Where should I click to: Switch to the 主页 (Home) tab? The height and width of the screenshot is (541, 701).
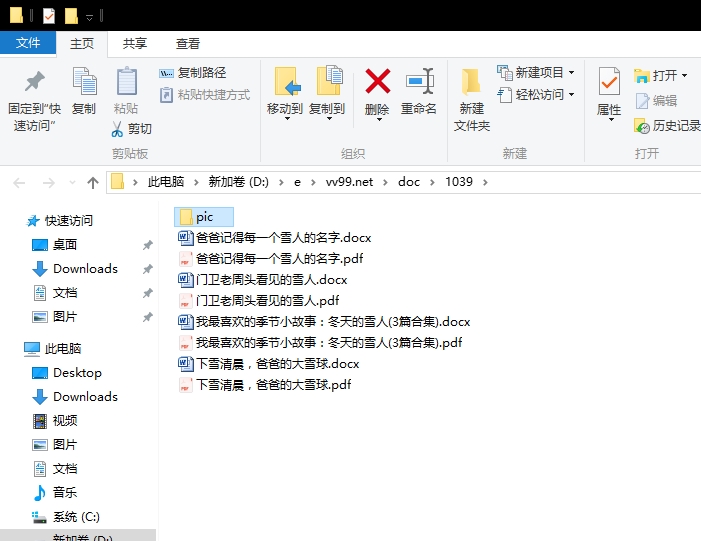point(82,43)
